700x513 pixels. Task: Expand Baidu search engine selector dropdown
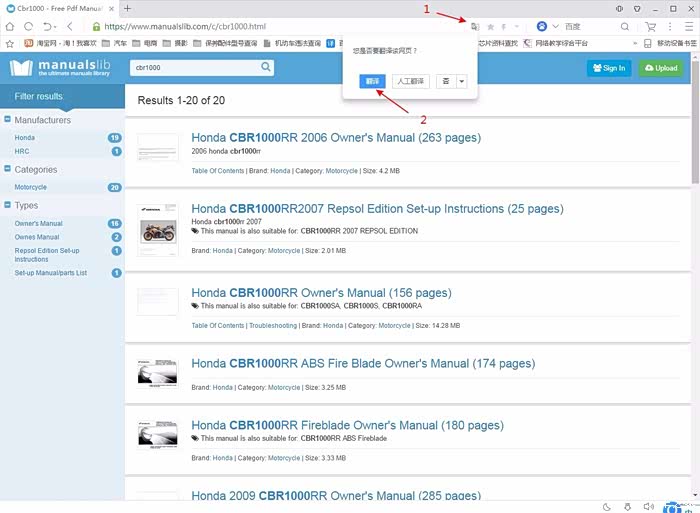click(x=555, y=27)
